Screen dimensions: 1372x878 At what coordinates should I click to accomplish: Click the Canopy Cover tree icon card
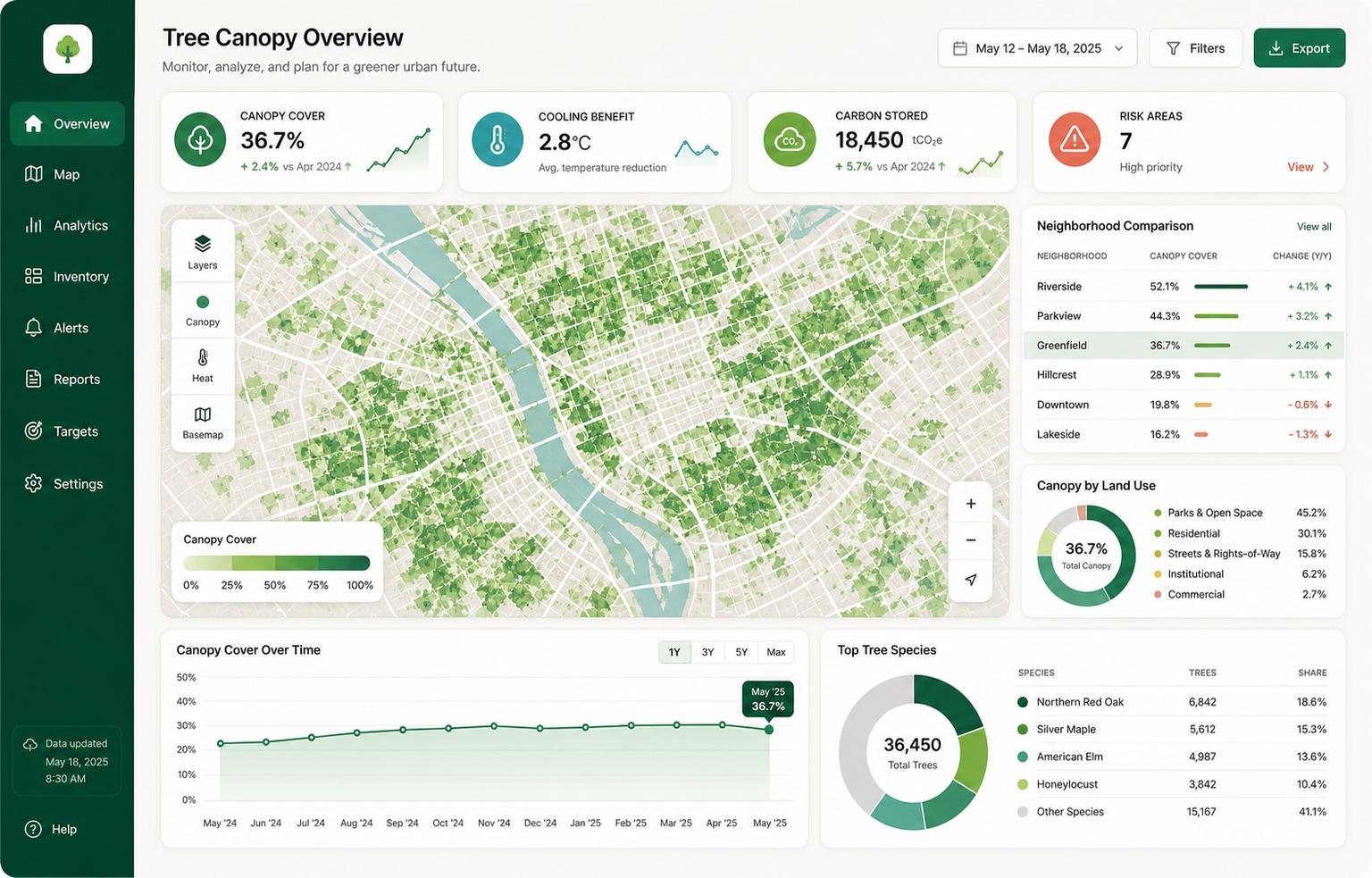click(x=200, y=139)
